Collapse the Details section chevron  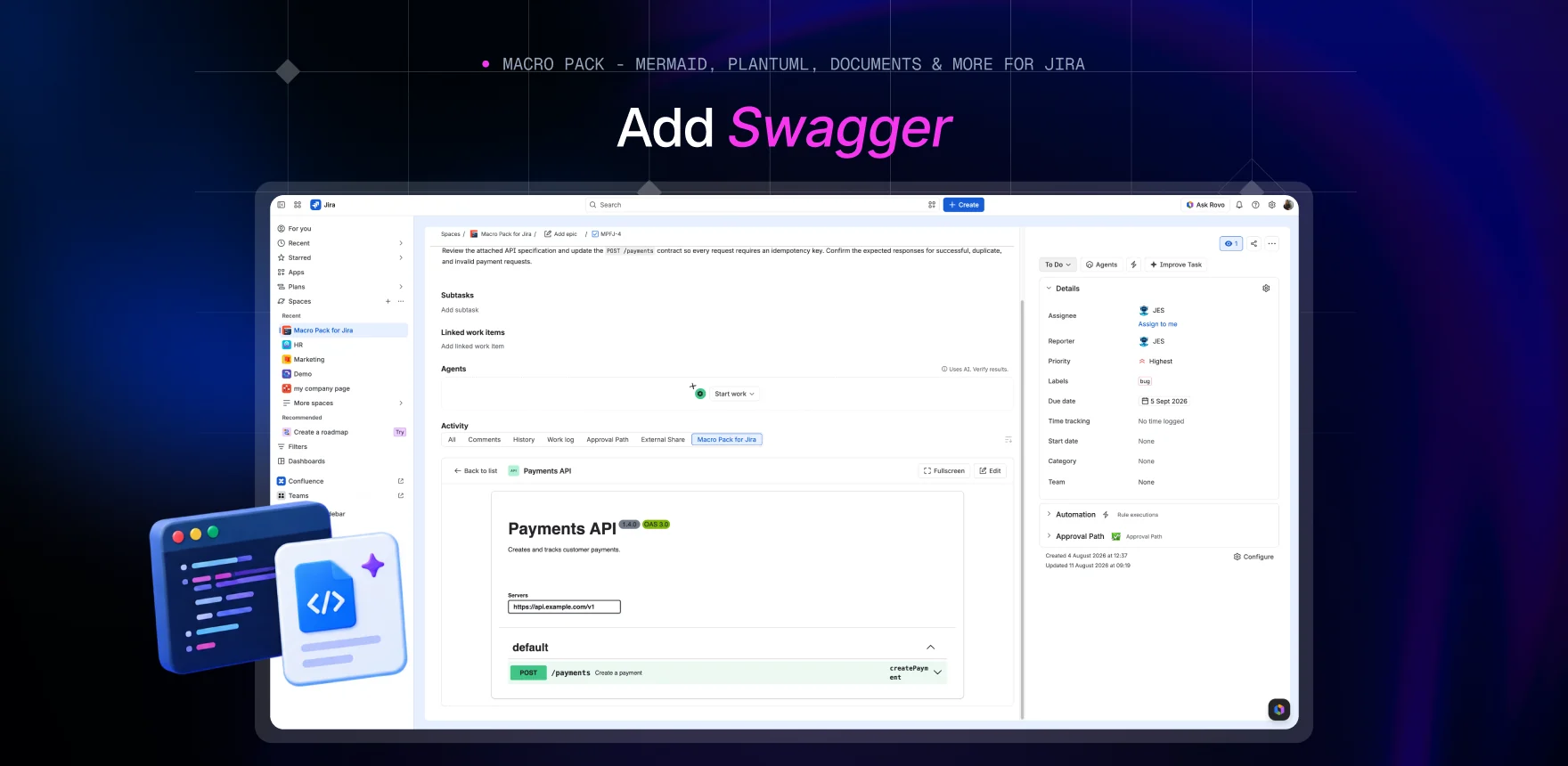[1049, 289]
